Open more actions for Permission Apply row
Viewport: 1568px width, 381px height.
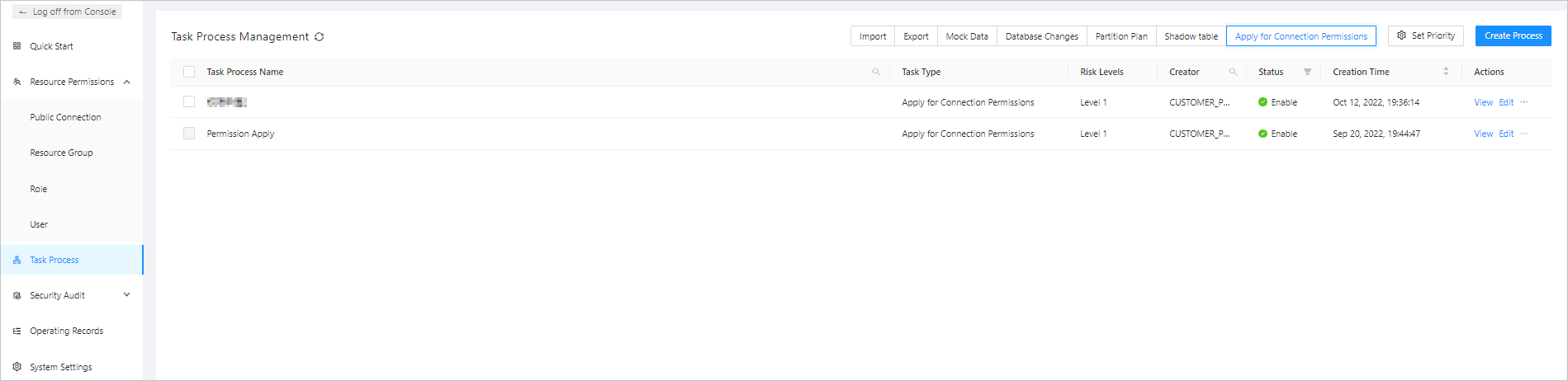coord(1524,134)
